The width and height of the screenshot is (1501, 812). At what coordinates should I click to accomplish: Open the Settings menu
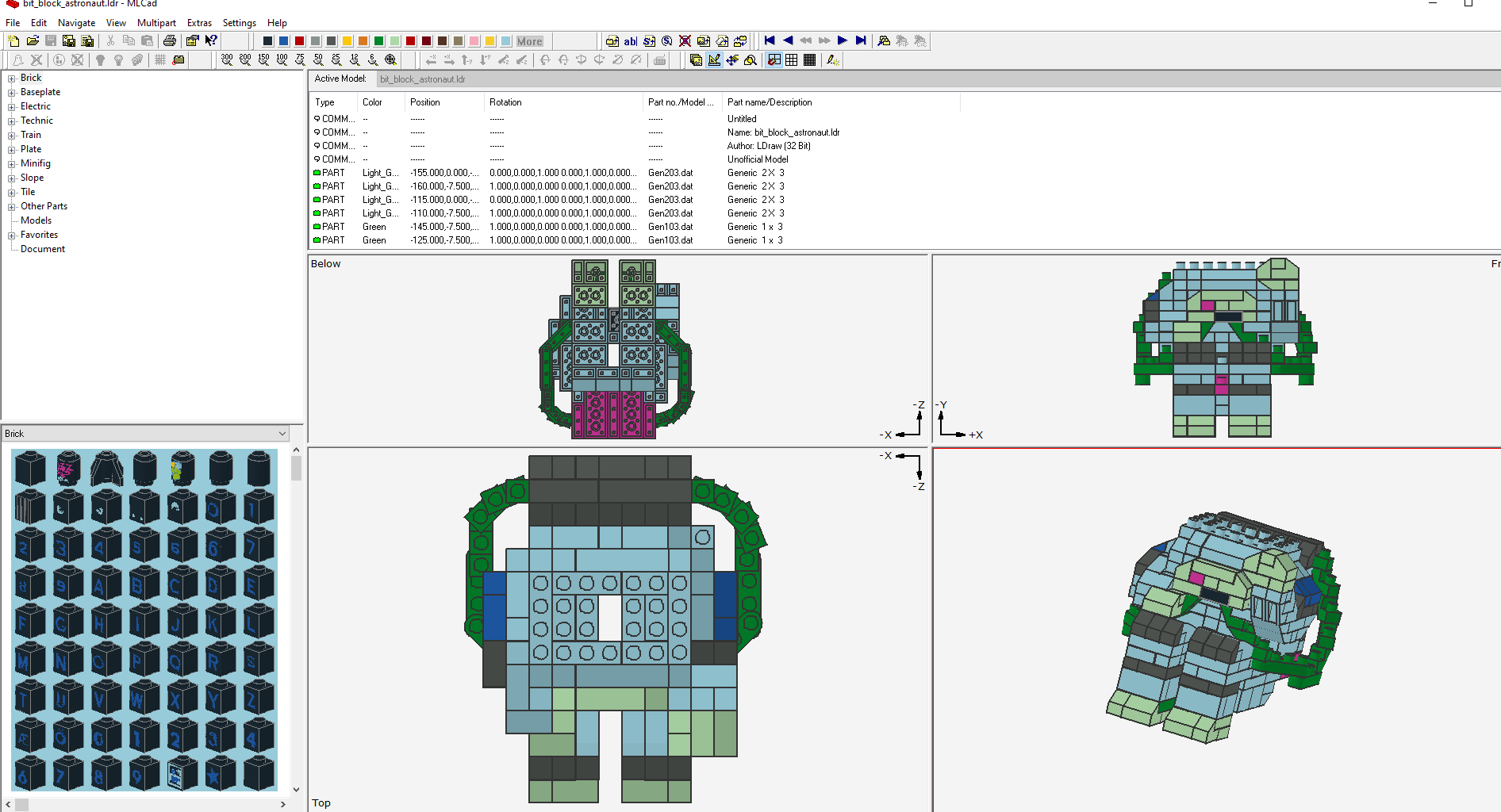(239, 23)
